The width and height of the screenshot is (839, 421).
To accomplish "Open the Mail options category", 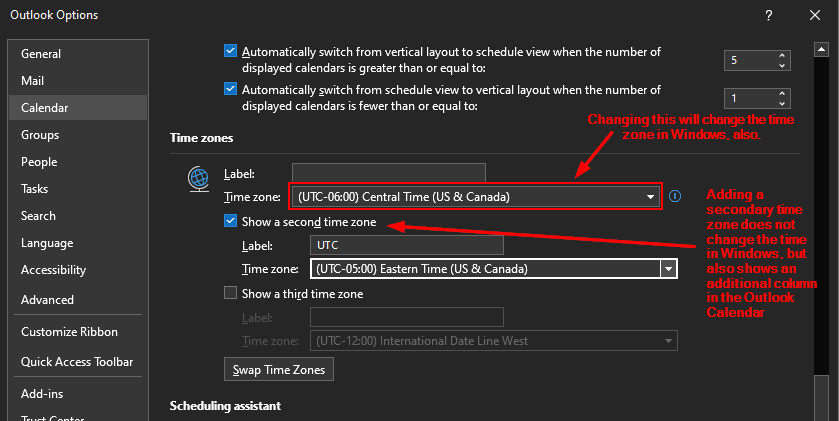I will coord(32,80).
